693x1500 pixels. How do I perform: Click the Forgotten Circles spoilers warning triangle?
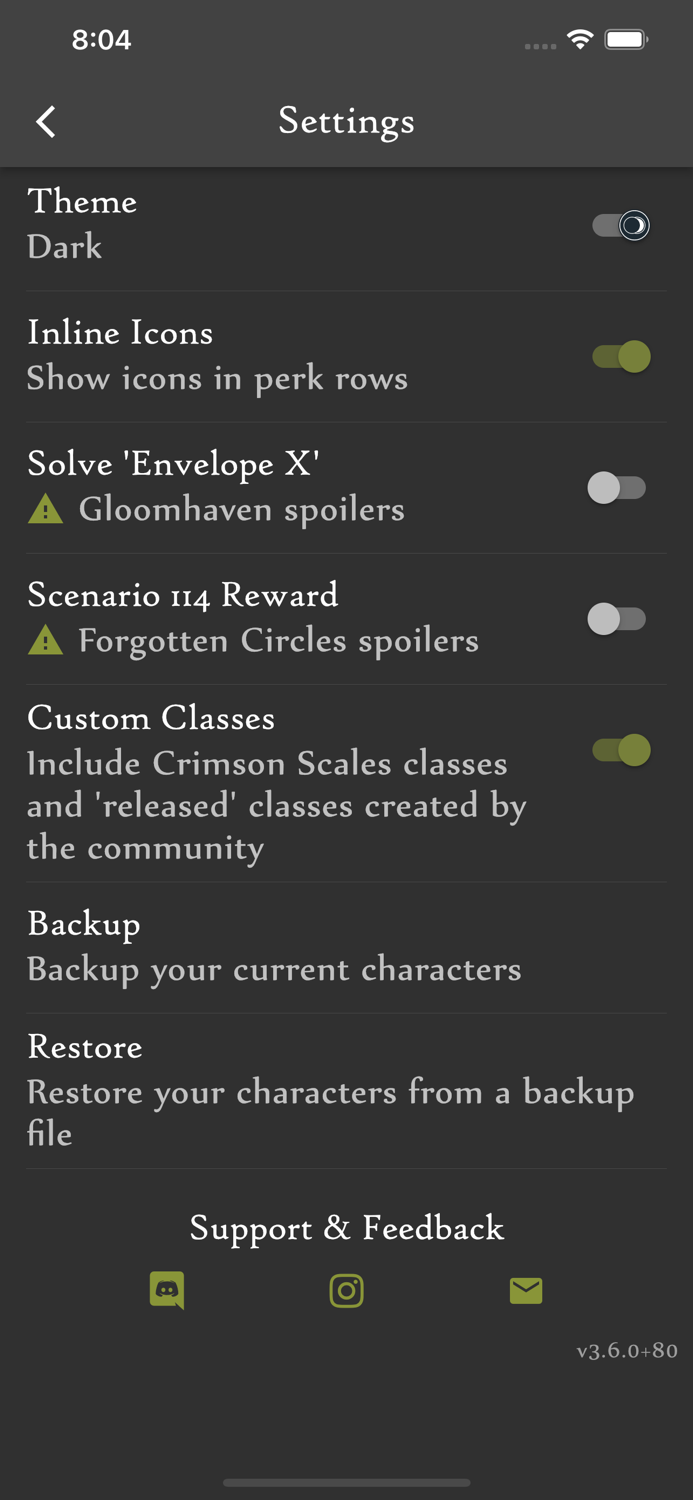click(46, 640)
